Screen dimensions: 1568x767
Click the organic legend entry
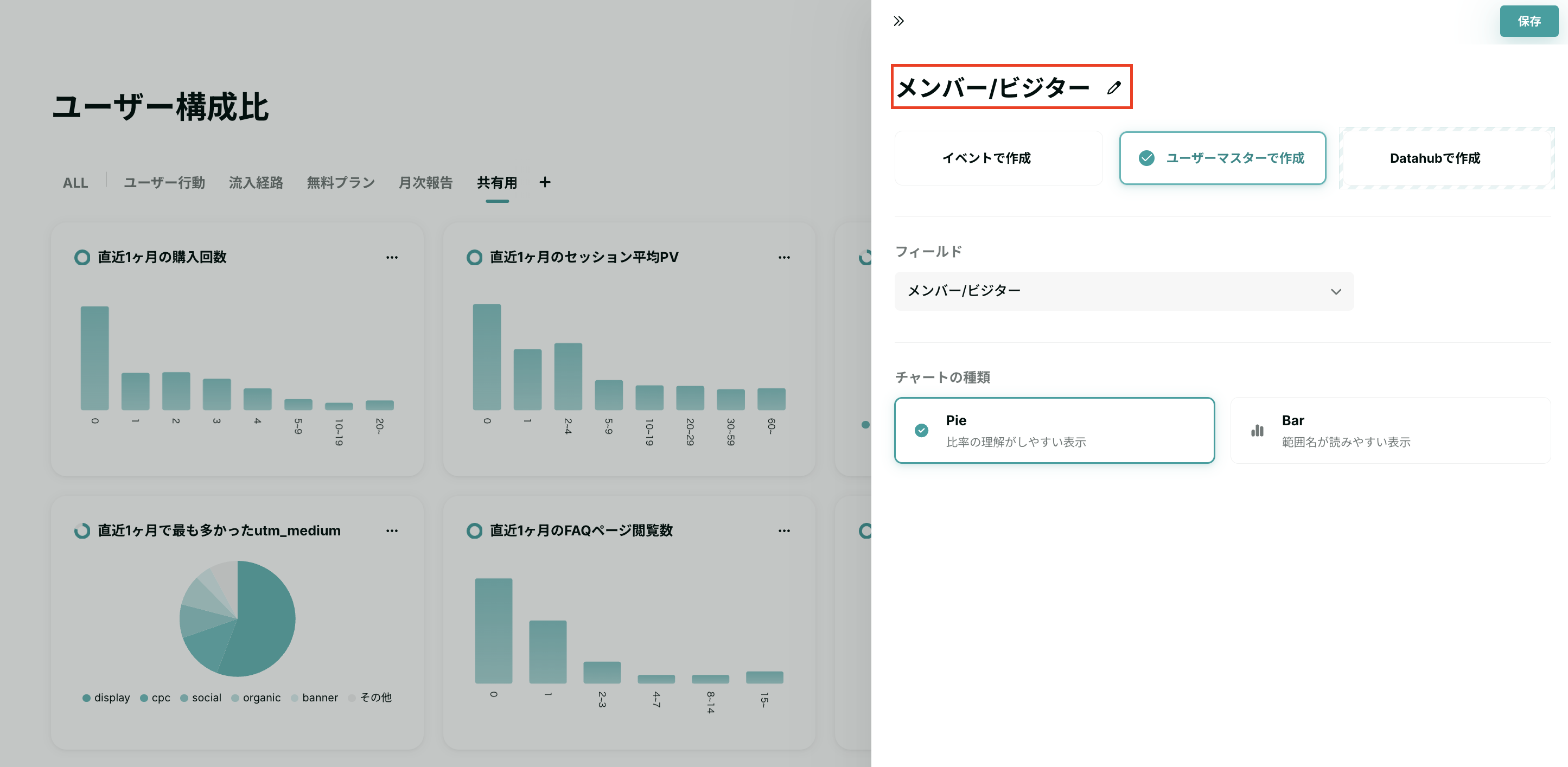(x=256, y=698)
